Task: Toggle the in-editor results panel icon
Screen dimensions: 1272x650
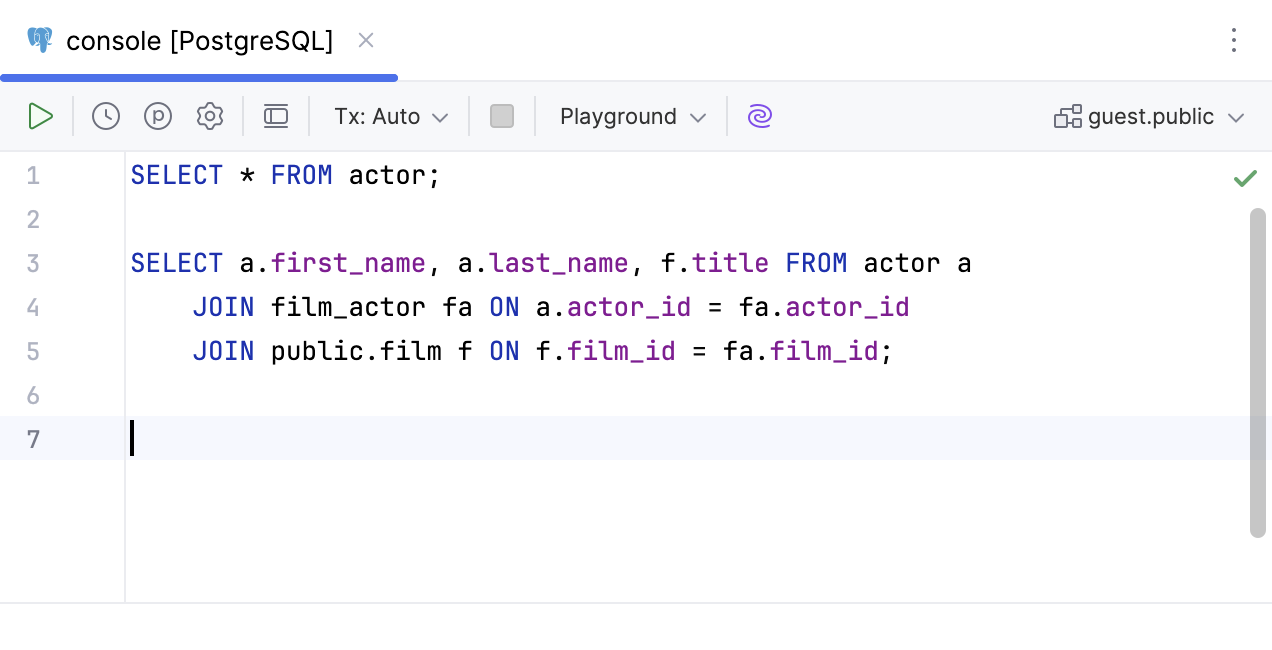Action: (276, 116)
